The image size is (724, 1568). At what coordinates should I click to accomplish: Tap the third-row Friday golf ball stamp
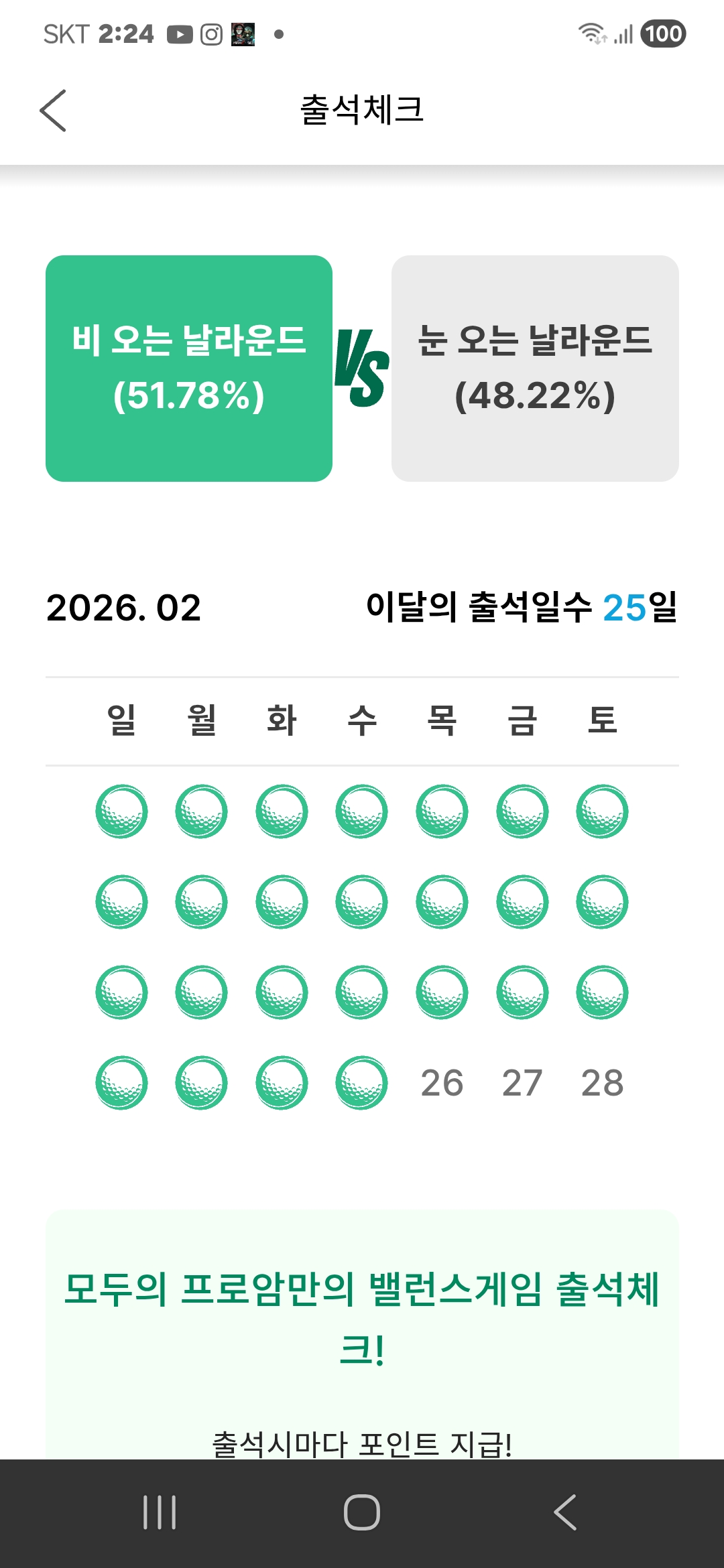pos(522,992)
